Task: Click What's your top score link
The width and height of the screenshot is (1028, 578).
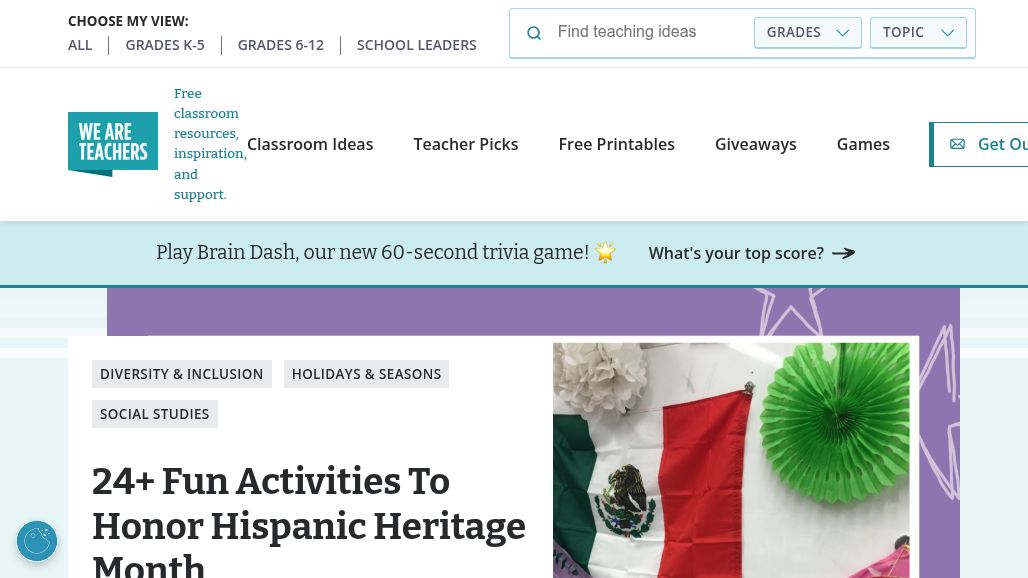Action: [x=751, y=253]
